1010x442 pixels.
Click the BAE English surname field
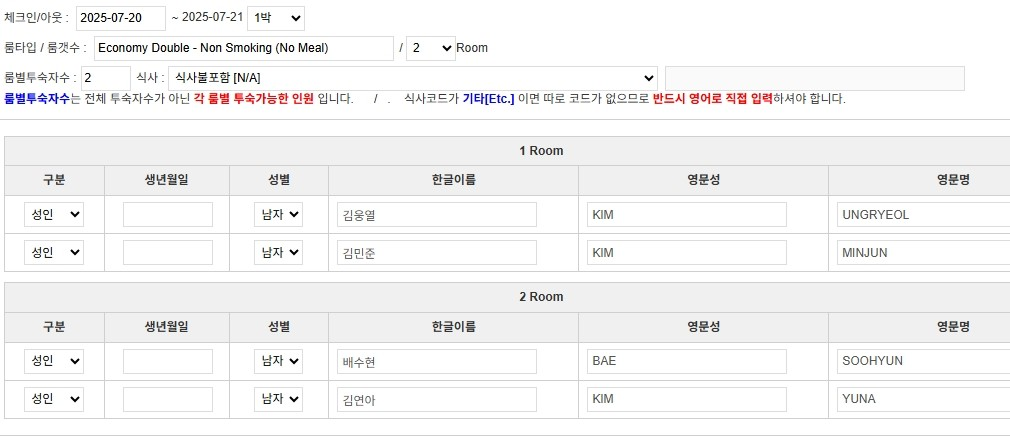[x=686, y=361]
